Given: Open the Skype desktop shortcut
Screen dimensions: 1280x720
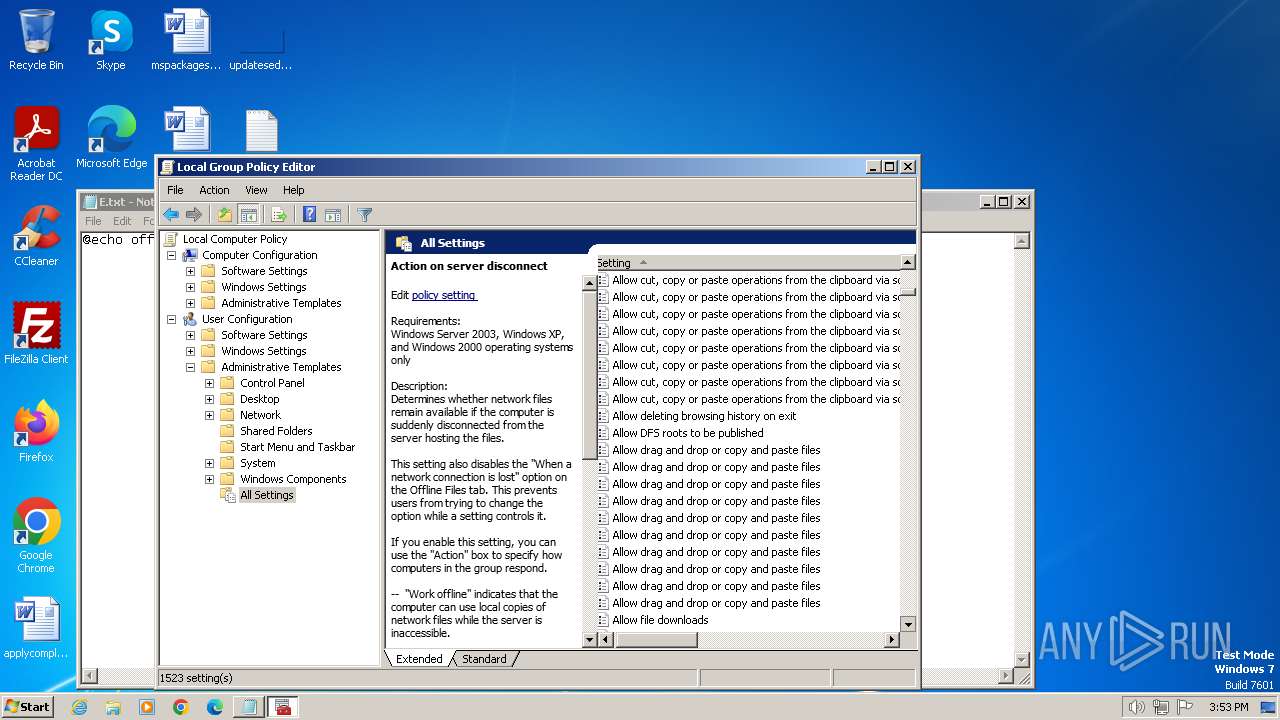Looking at the screenshot, I should [x=110, y=40].
